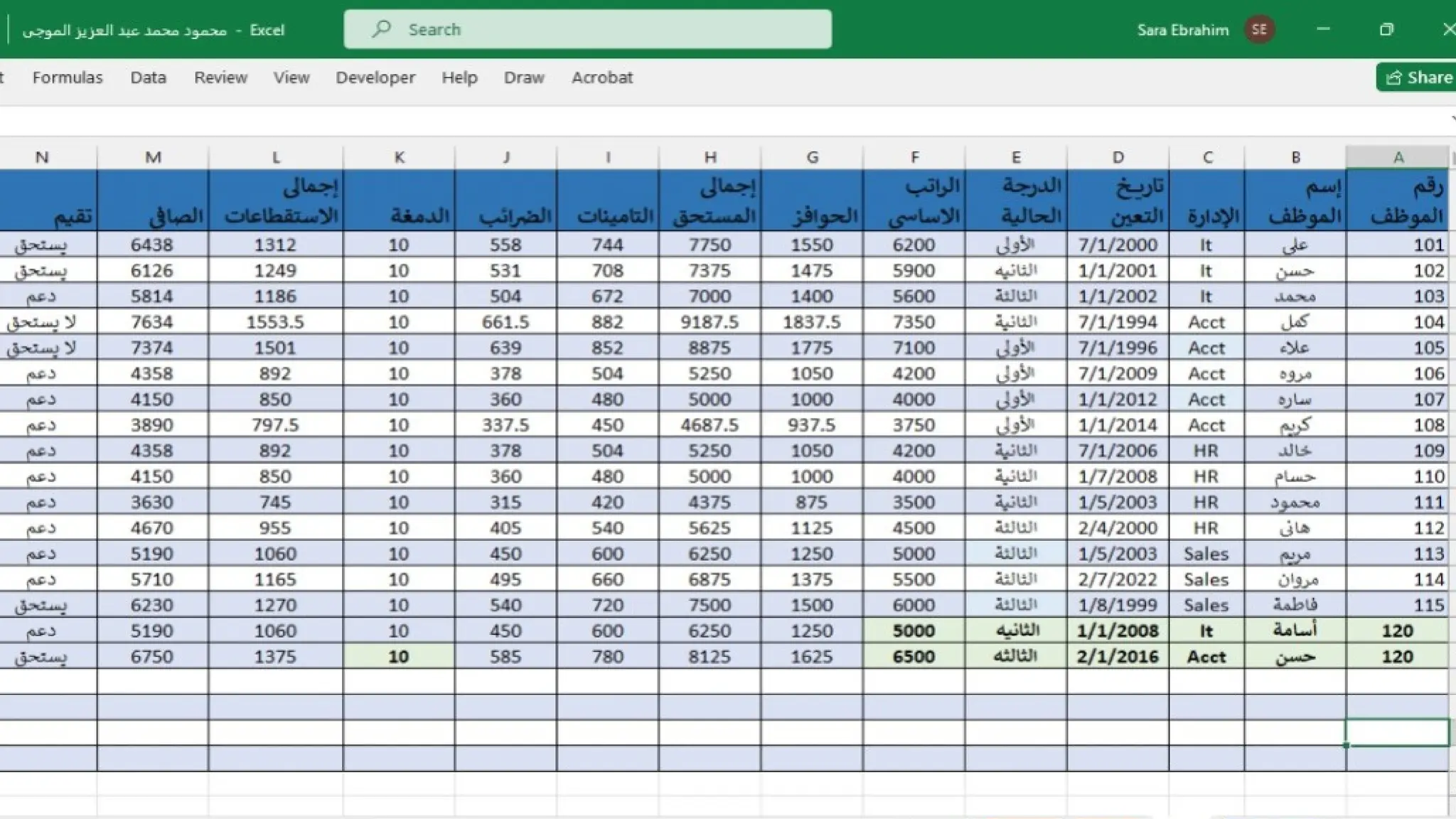1456x819 pixels.
Task: Switch to the Data tab
Action: pos(148,77)
